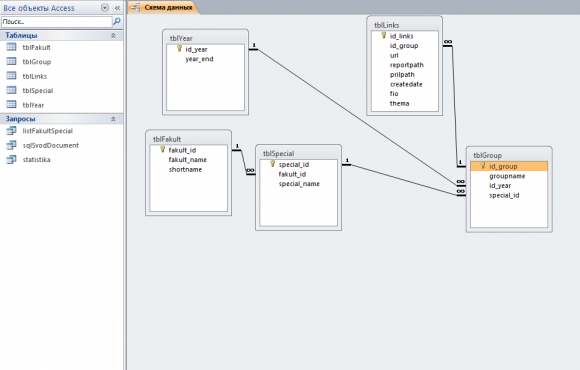Select the tblSpecial table icon
The width and height of the screenshot is (580, 370).
point(11,90)
